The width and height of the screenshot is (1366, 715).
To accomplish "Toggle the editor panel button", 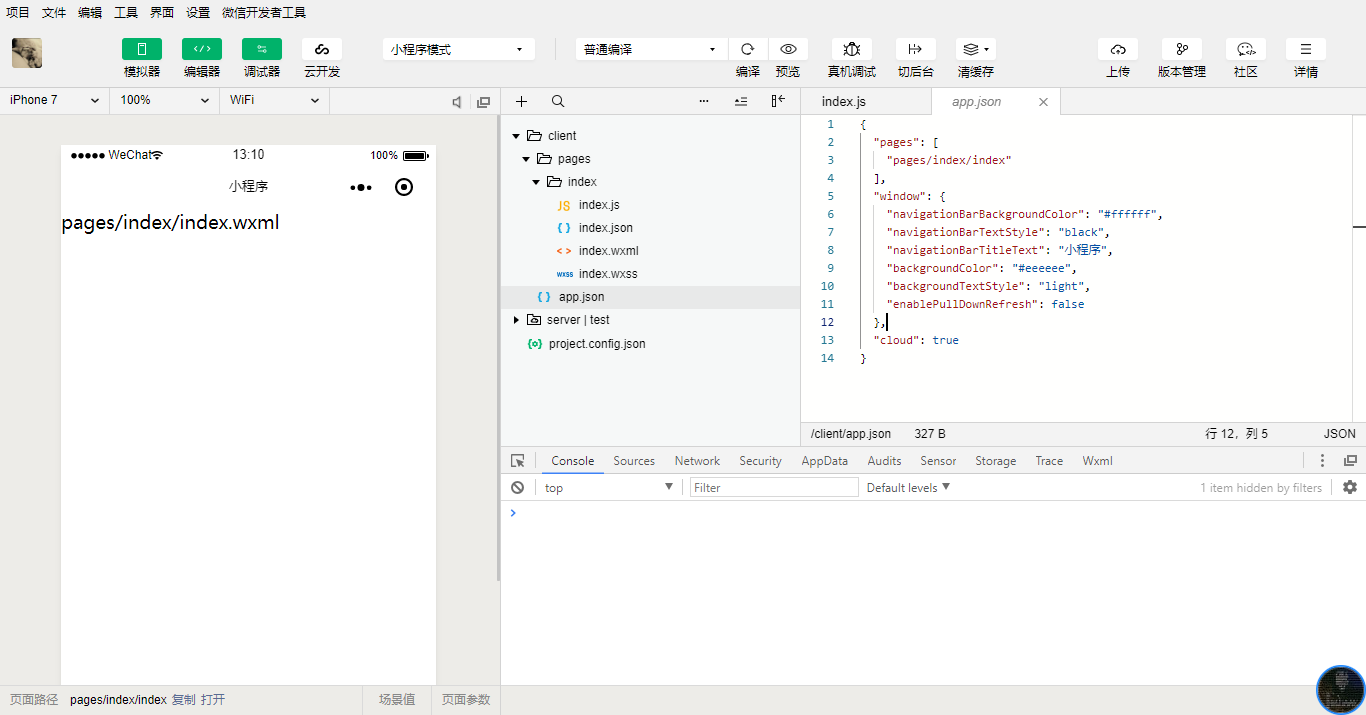I will coord(202,49).
